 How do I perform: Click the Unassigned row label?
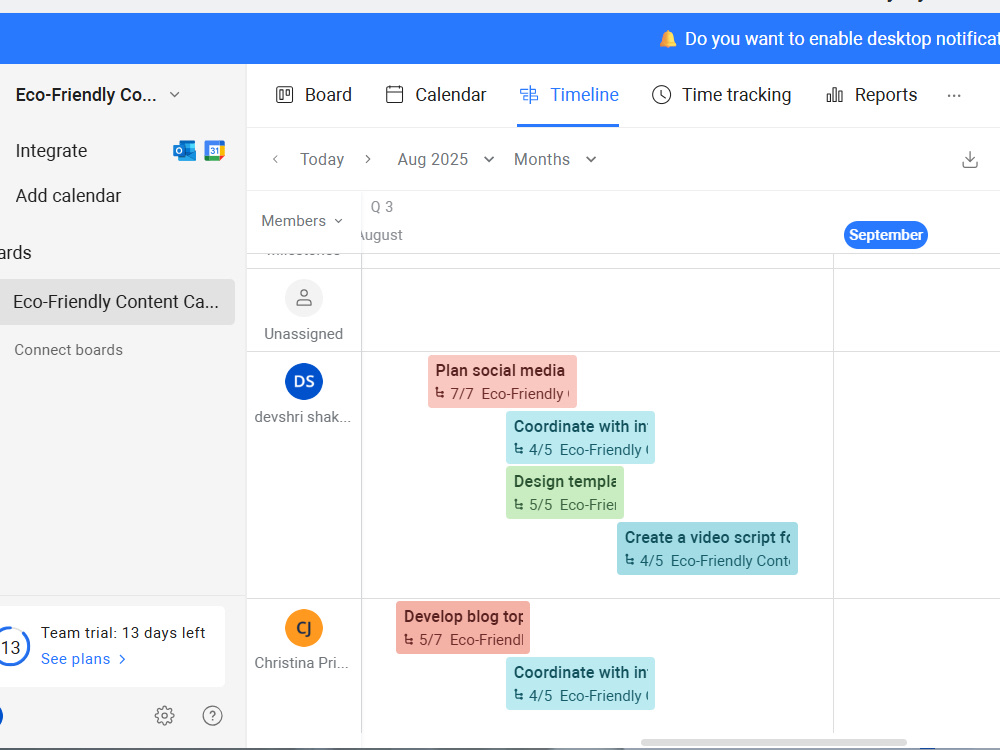coord(304,334)
